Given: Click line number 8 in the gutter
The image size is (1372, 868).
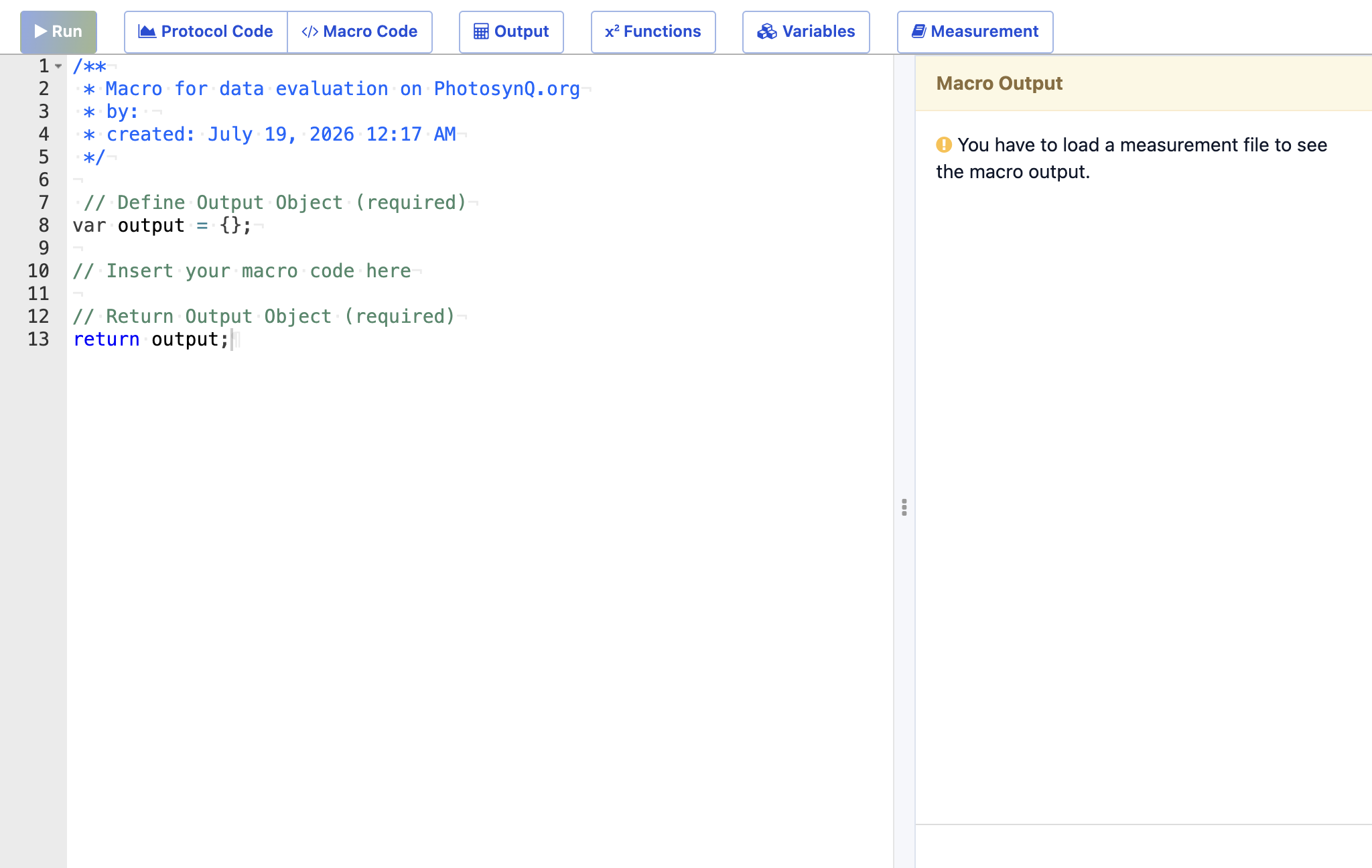Looking at the screenshot, I should 44,226.
